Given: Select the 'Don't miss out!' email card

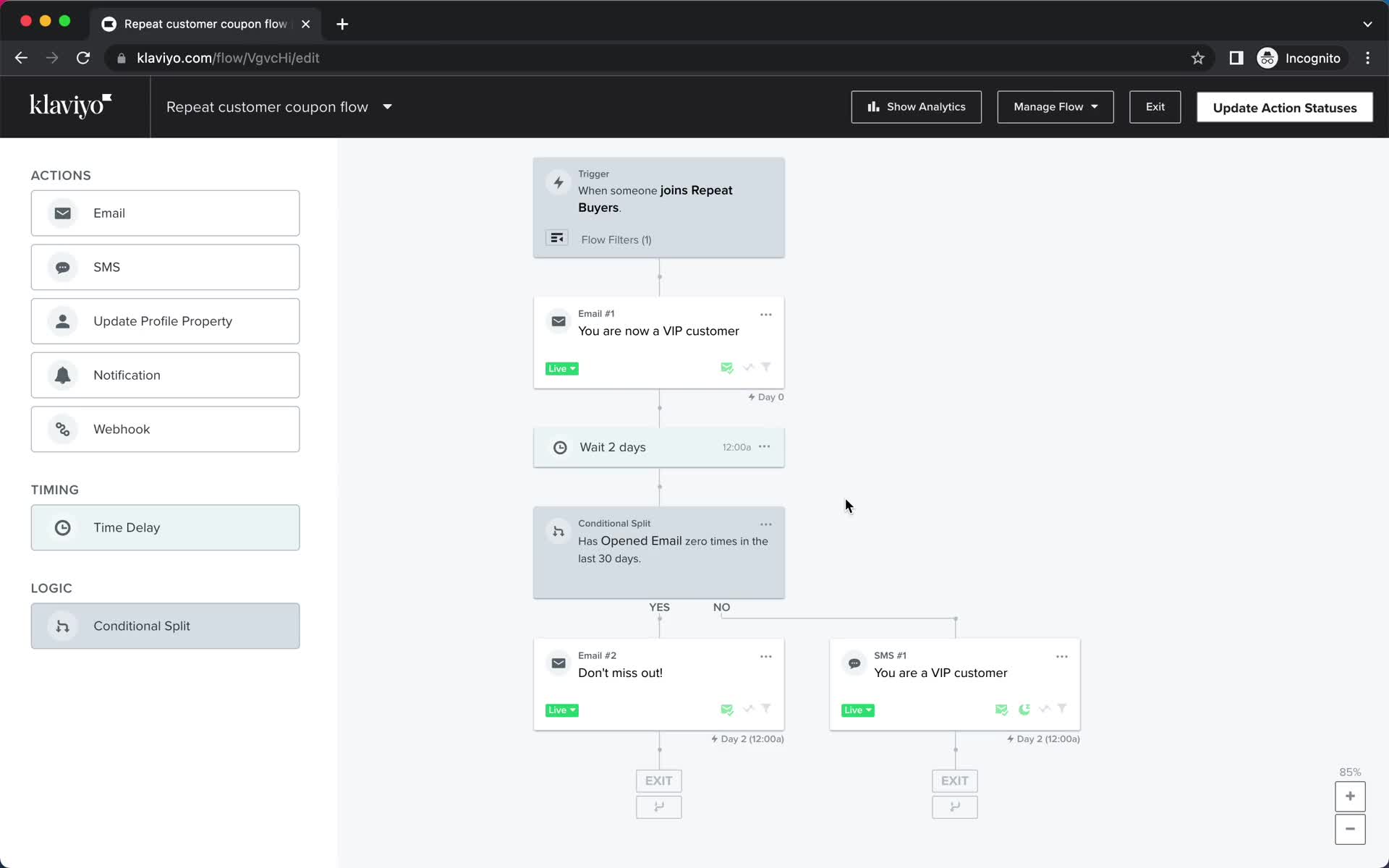Looking at the screenshot, I should tap(659, 684).
